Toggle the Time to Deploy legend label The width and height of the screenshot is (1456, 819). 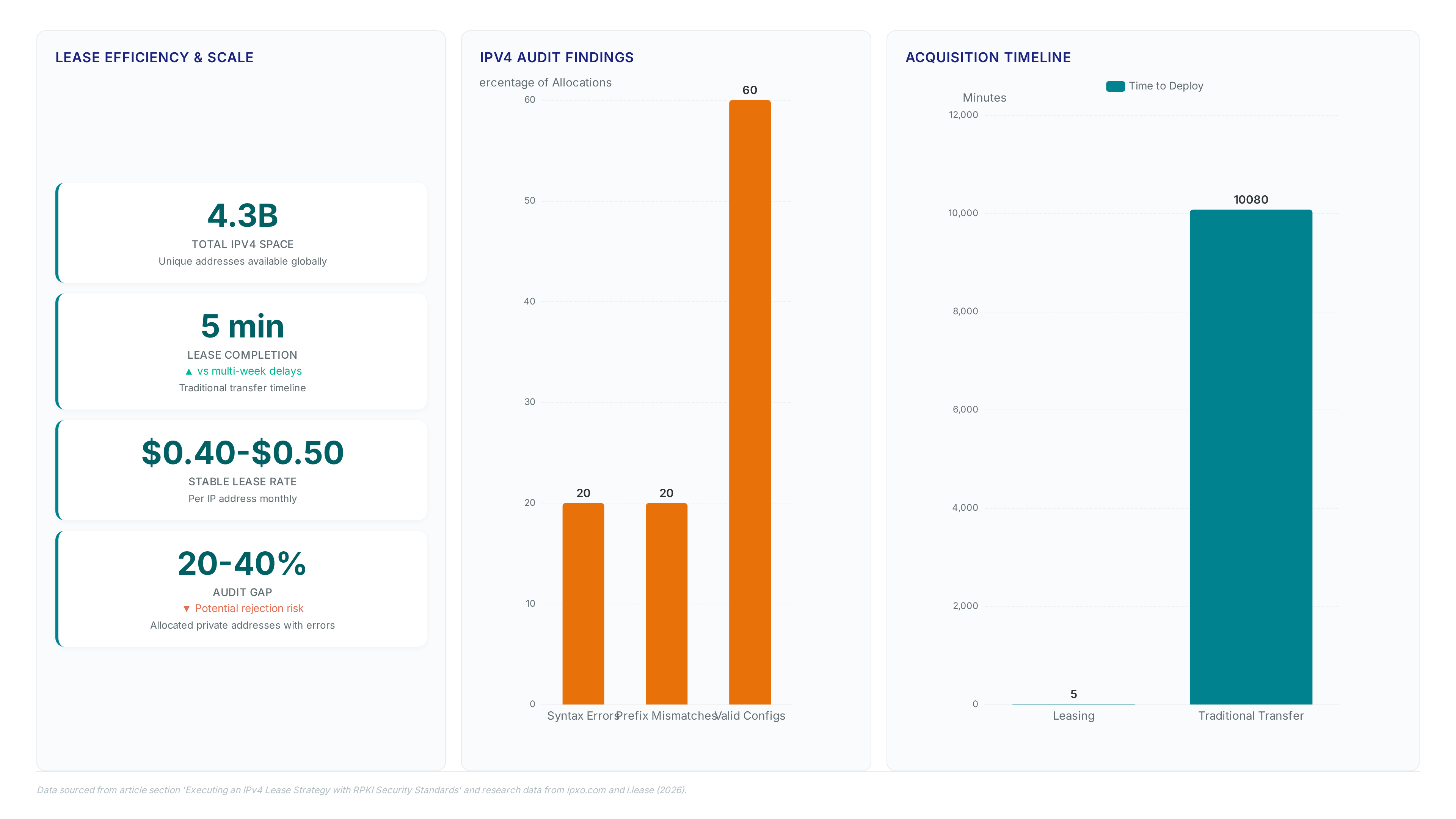click(1166, 86)
